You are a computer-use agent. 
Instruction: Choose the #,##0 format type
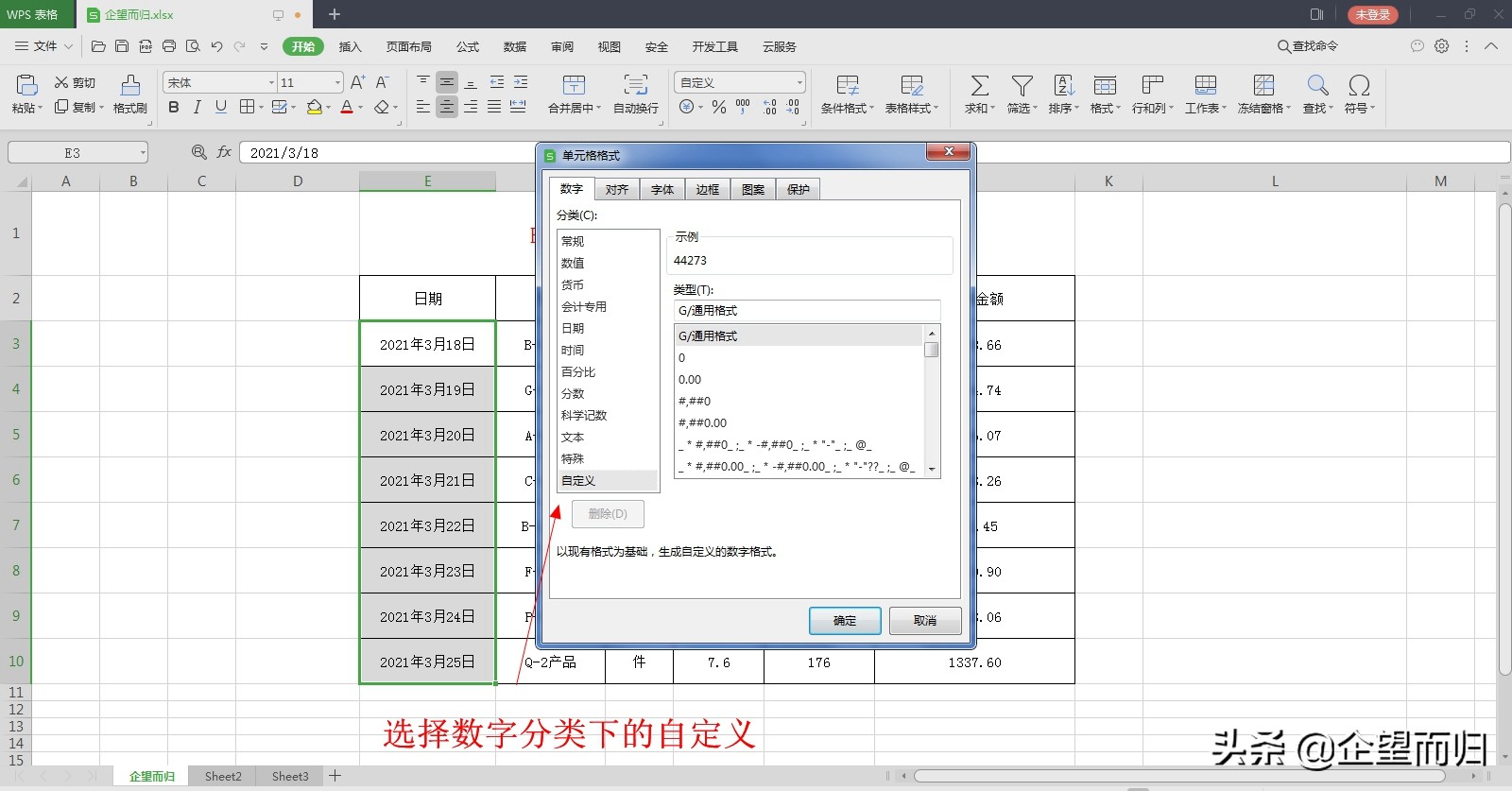(x=799, y=401)
